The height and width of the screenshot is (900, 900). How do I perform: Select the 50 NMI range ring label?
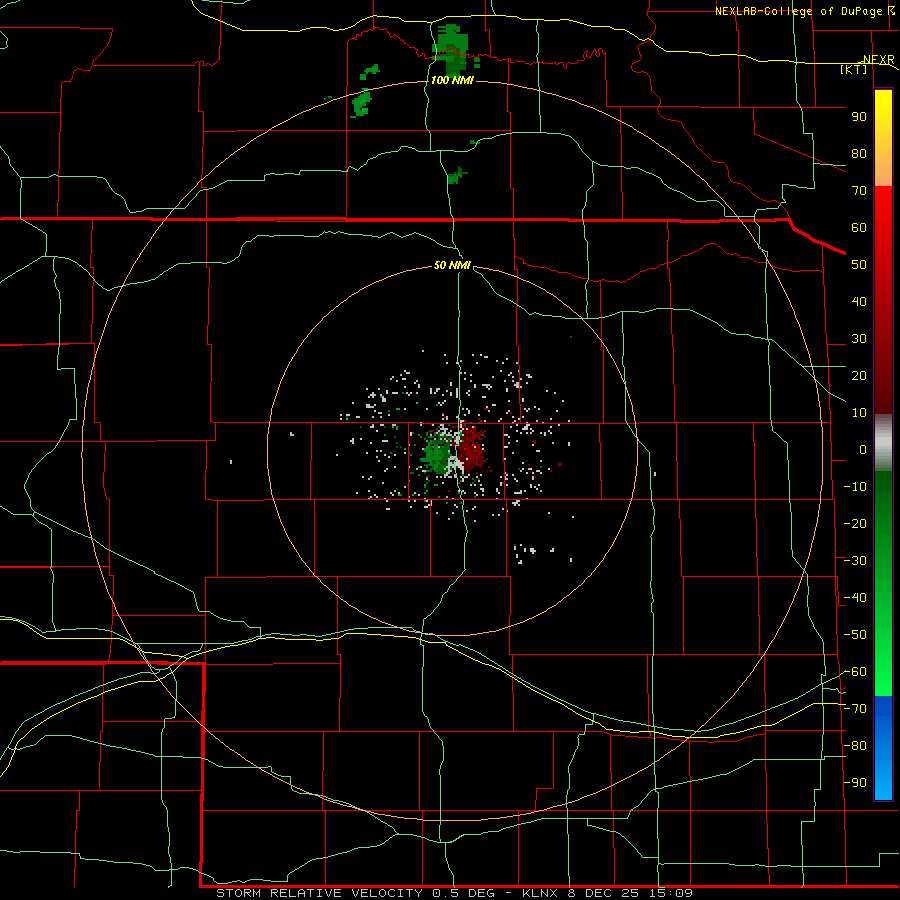(x=452, y=265)
